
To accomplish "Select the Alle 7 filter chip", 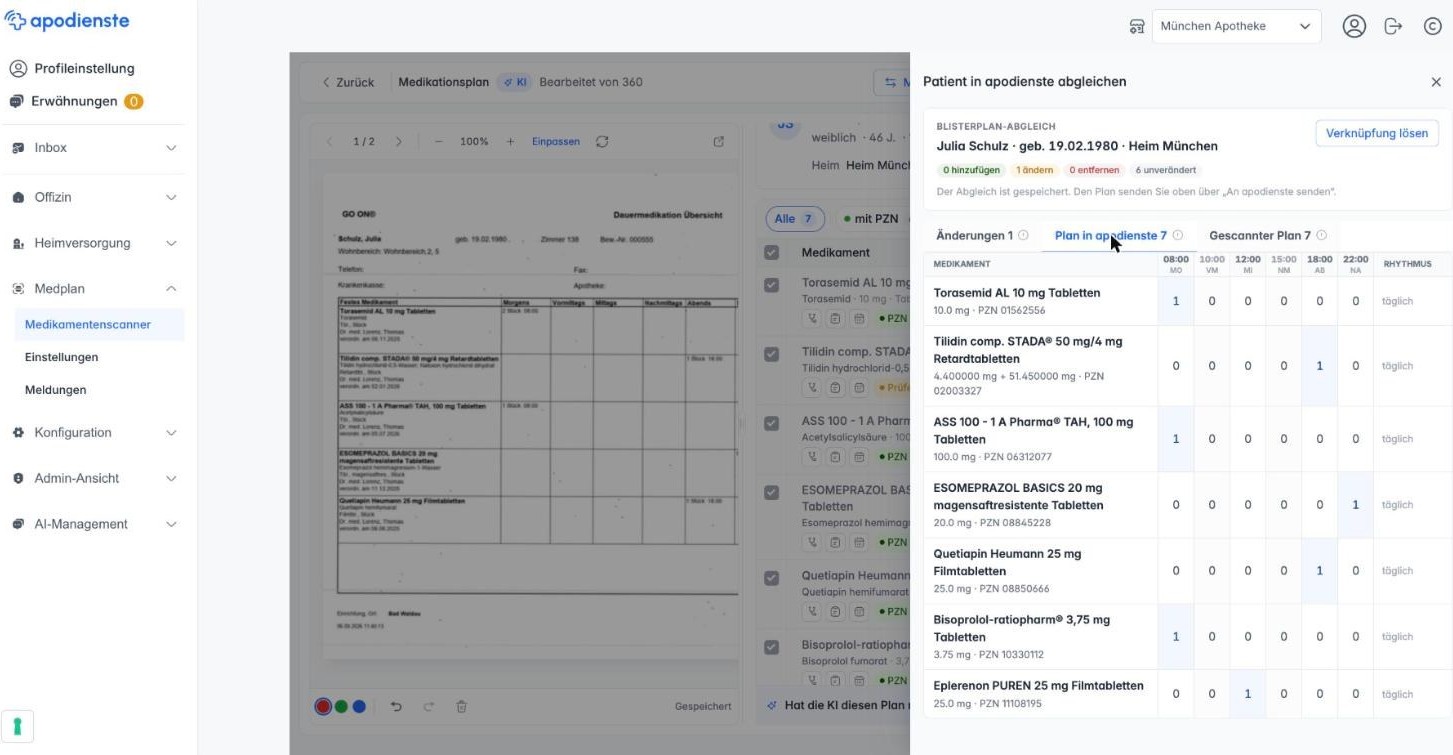I will click(795, 219).
